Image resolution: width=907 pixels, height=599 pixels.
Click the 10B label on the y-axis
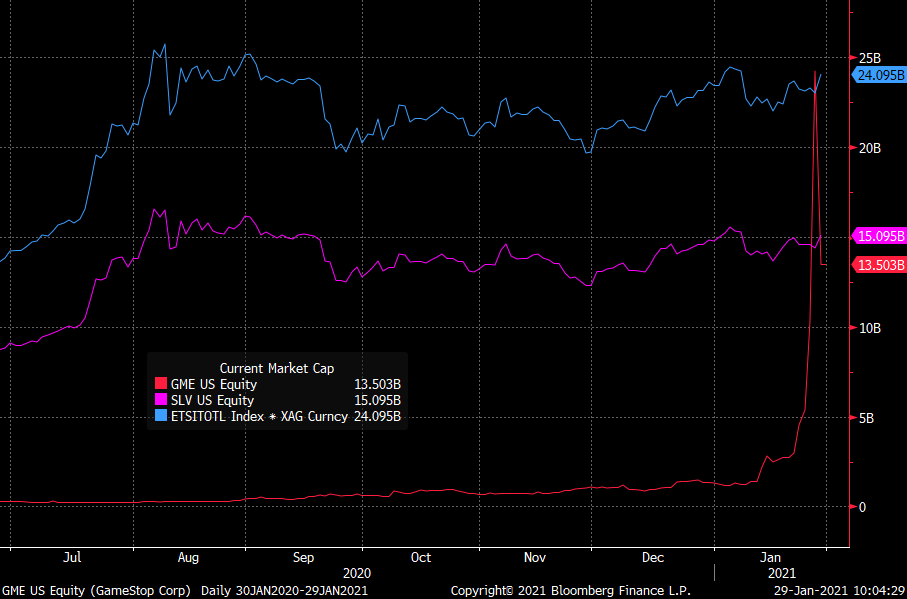coord(869,328)
